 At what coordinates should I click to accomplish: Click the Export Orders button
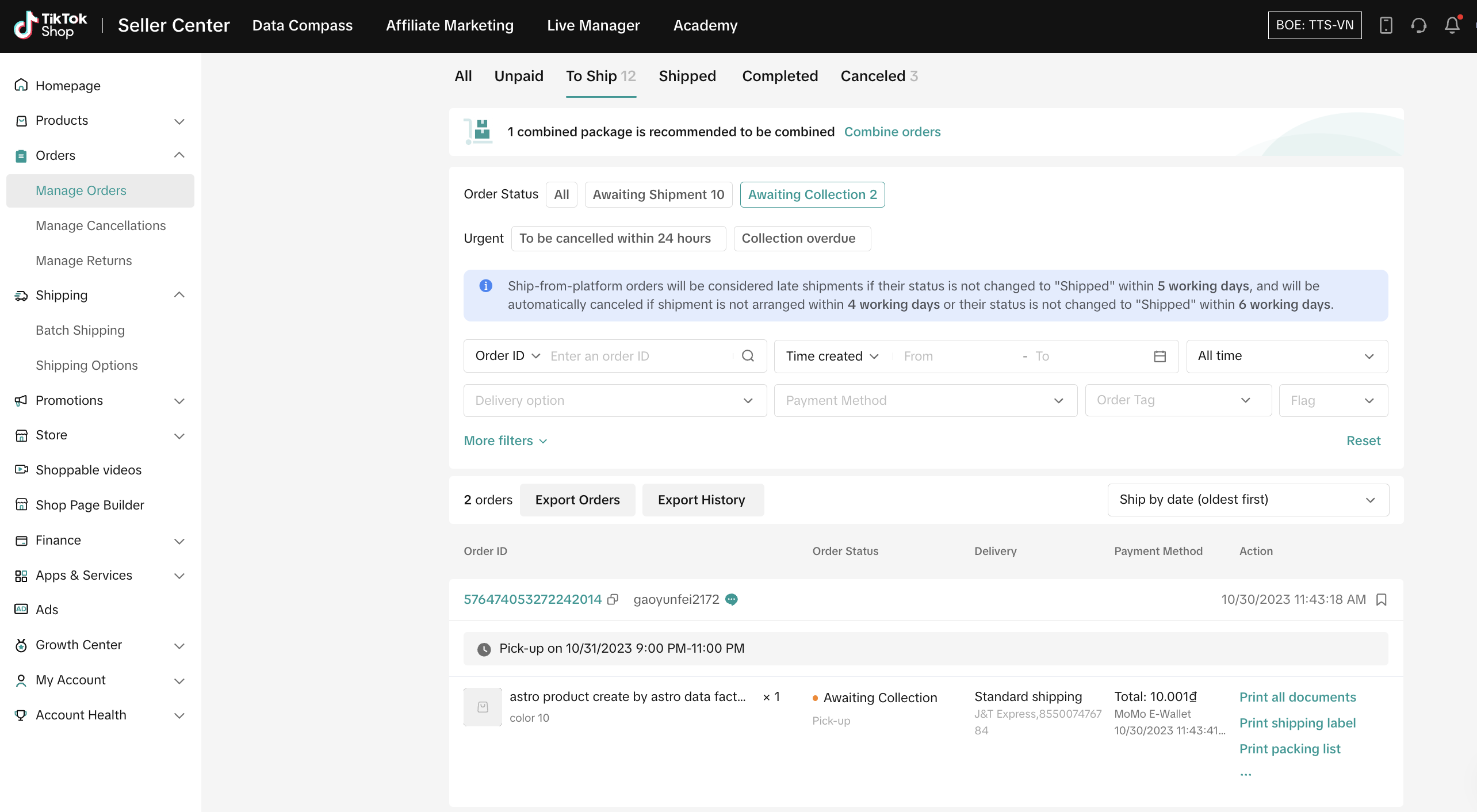coord(577,500)
